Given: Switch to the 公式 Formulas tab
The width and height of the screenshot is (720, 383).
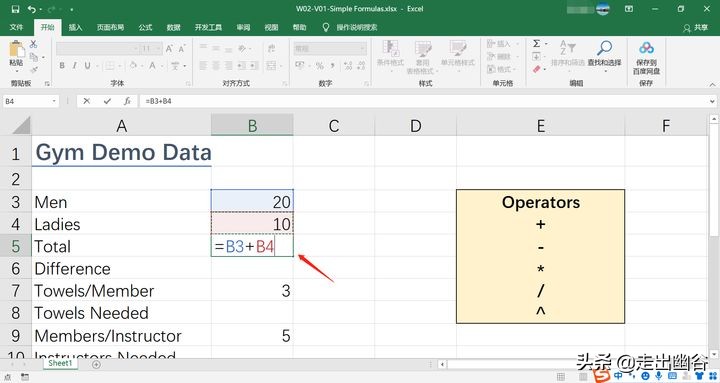Looking at the screenshot, I should (146, 28).
